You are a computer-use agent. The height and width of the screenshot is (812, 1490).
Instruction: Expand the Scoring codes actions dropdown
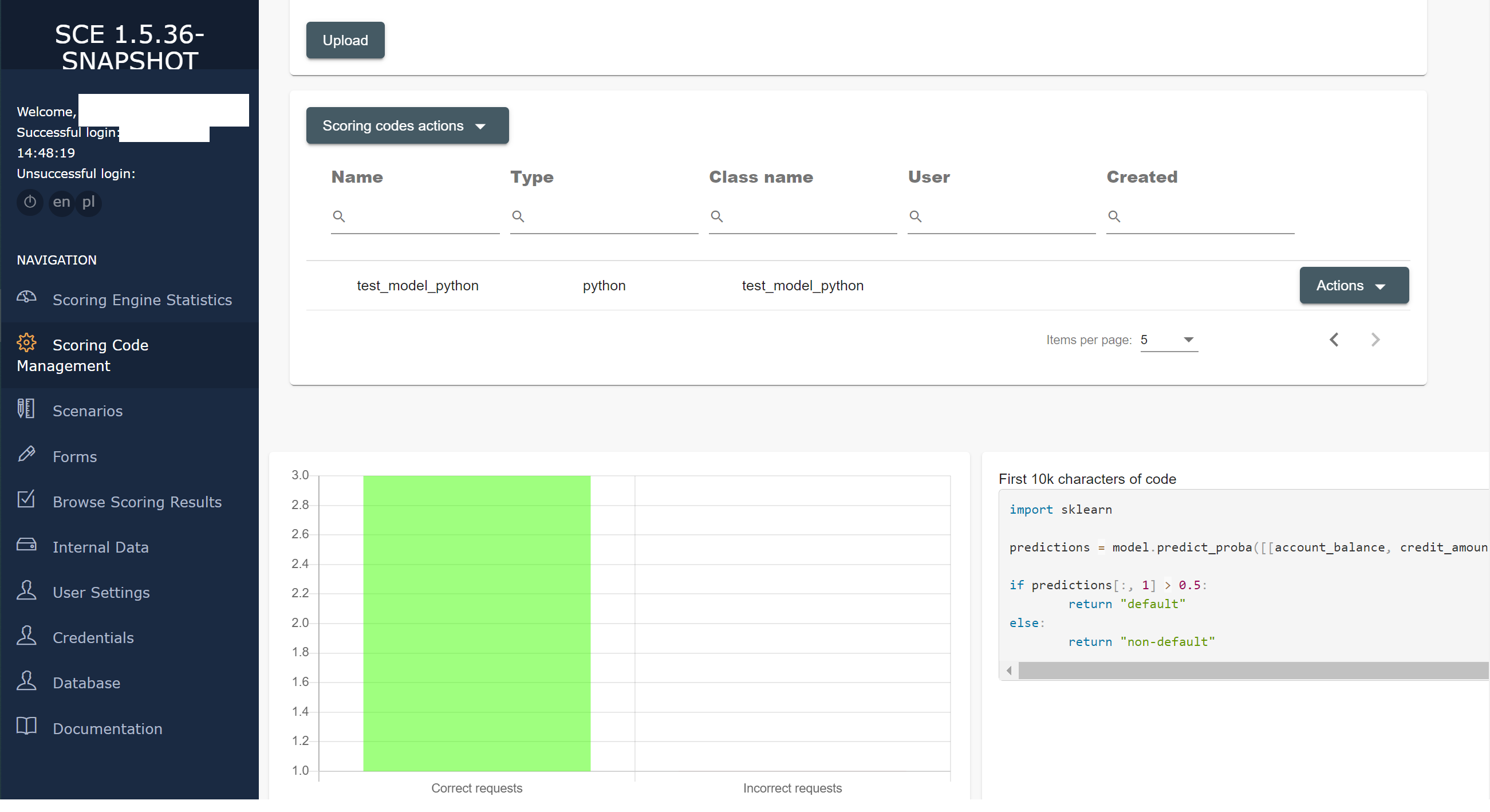click(407, 125)
